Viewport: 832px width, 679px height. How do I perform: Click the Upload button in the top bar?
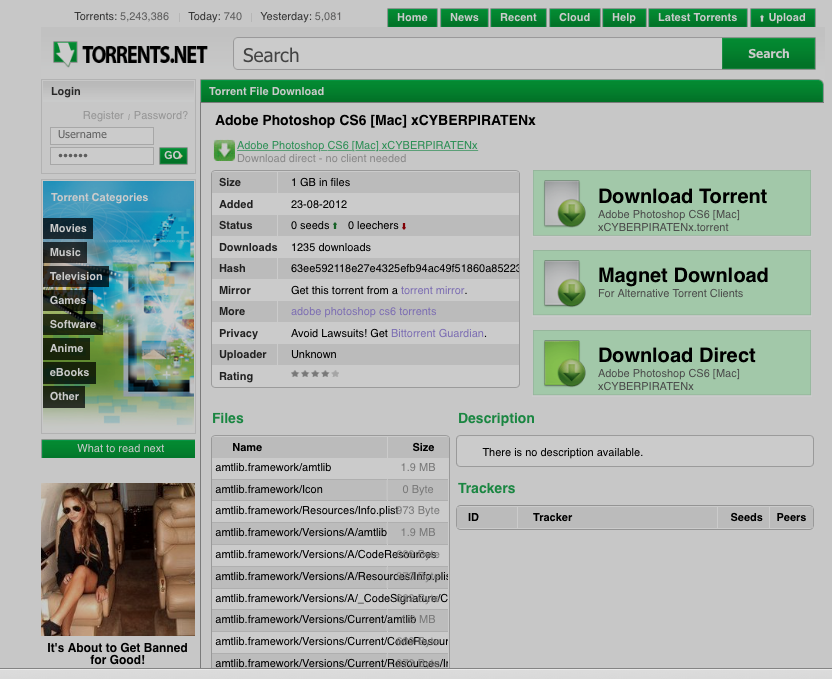click(783, 18)
